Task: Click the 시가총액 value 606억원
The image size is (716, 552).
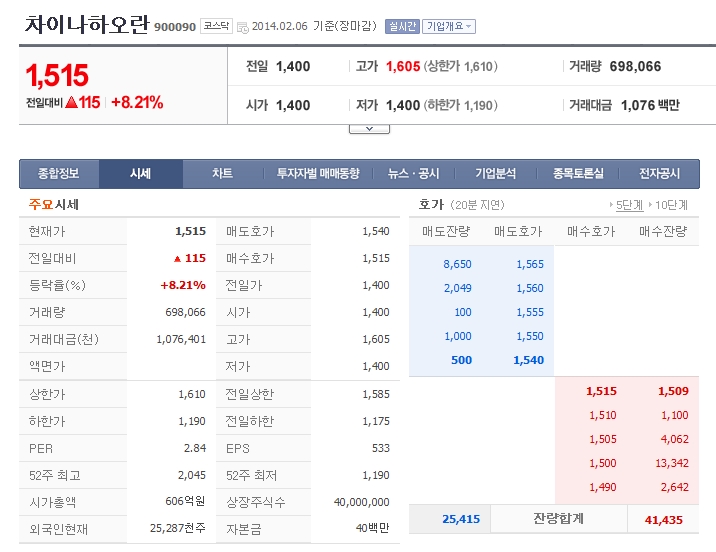Action: (185, 501)
